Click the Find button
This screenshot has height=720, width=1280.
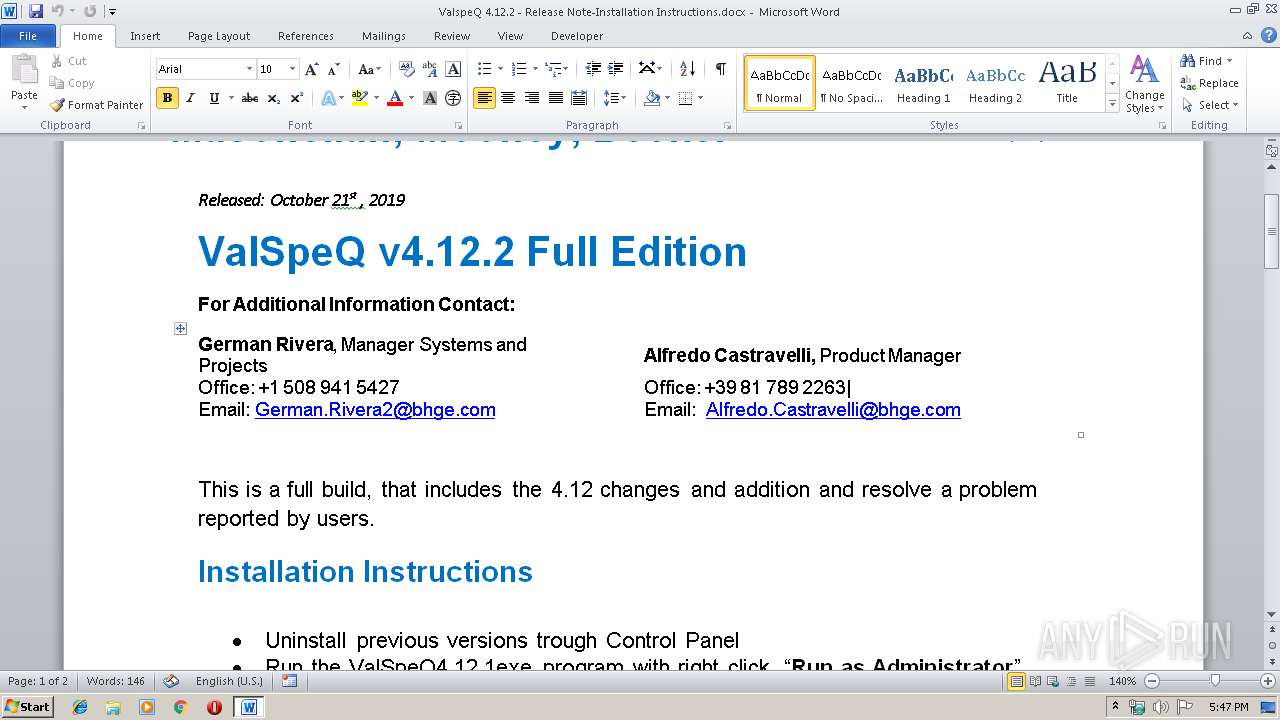1207,61
